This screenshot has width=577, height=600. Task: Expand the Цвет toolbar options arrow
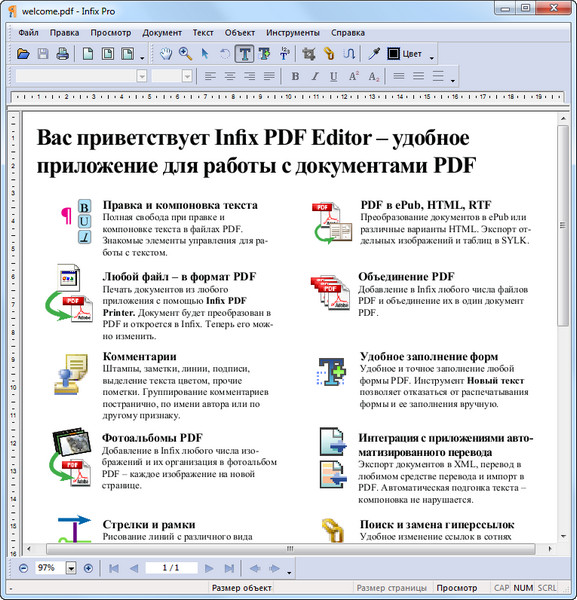click(432, 58)
